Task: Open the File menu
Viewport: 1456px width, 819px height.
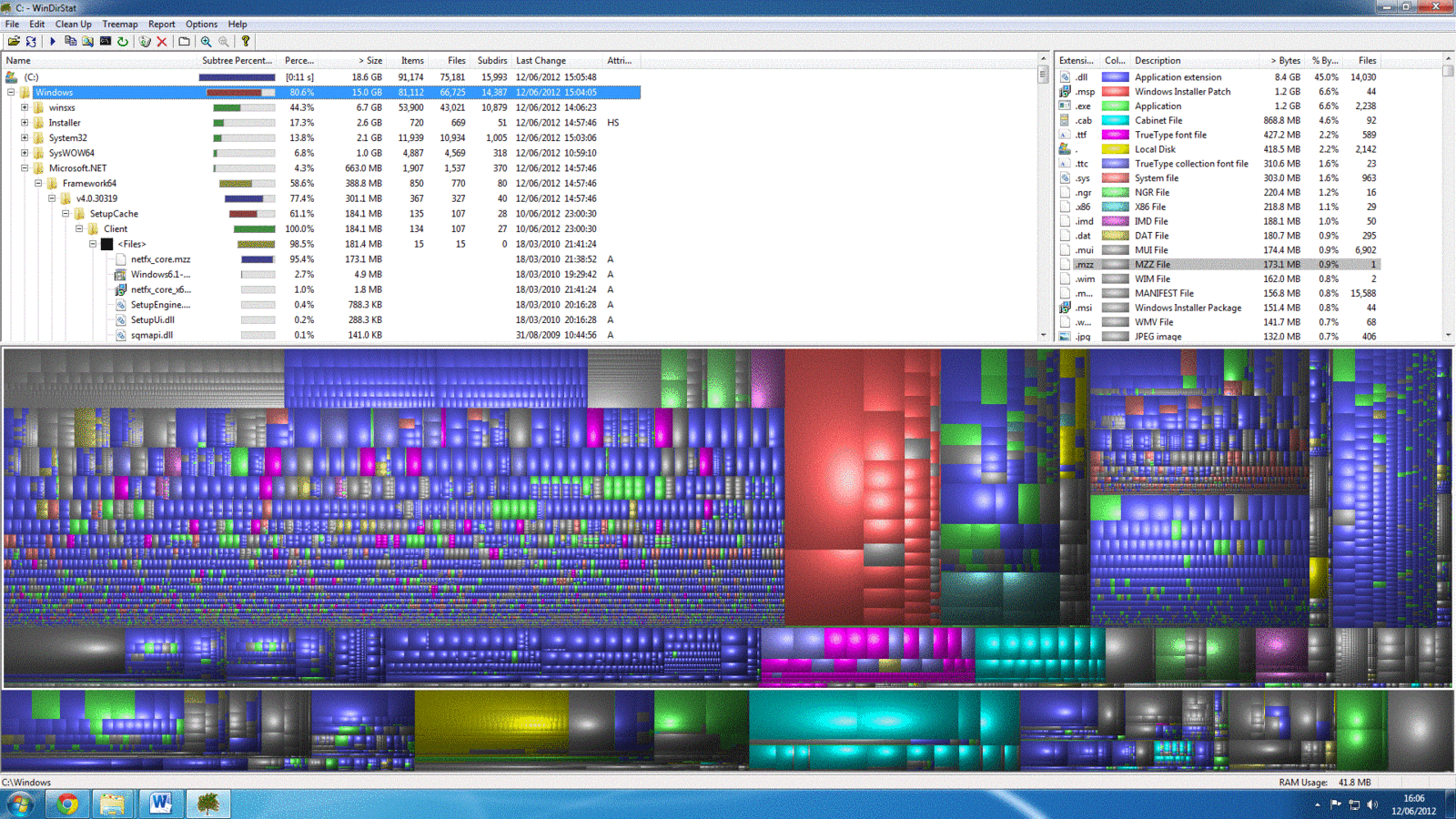Action: click(13, 25)
